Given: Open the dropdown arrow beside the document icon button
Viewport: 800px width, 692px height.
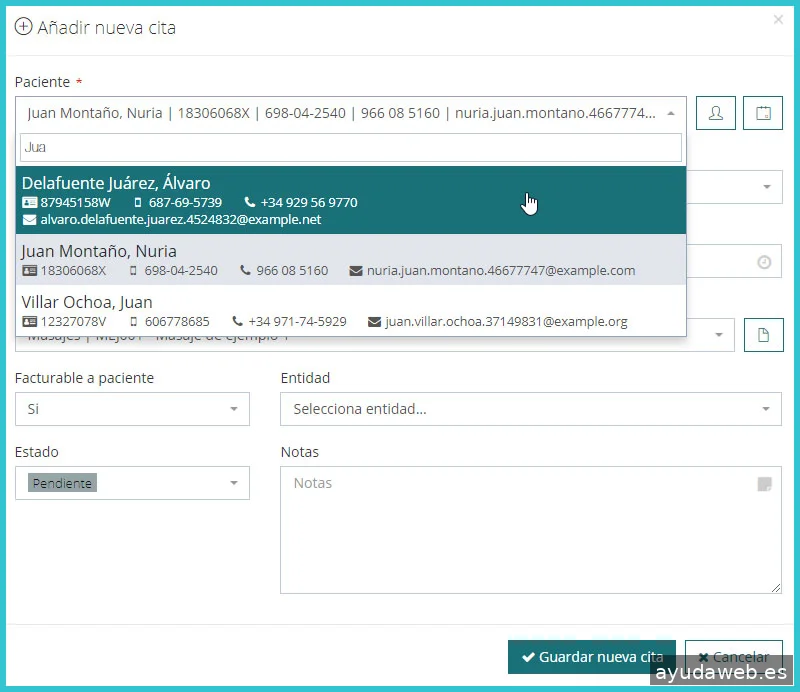Looking at the screenshot, I should coord(719,335).
